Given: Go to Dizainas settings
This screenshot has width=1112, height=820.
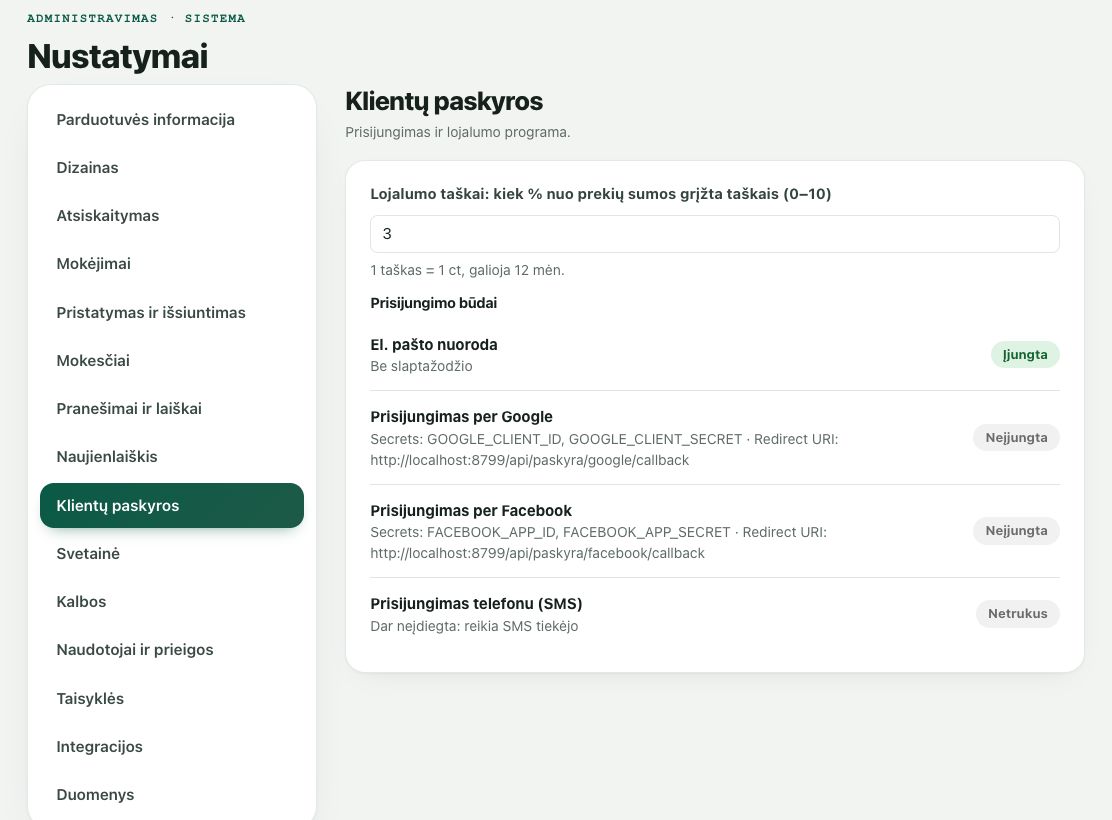Looking at the screenshot, I should point(172,167).
